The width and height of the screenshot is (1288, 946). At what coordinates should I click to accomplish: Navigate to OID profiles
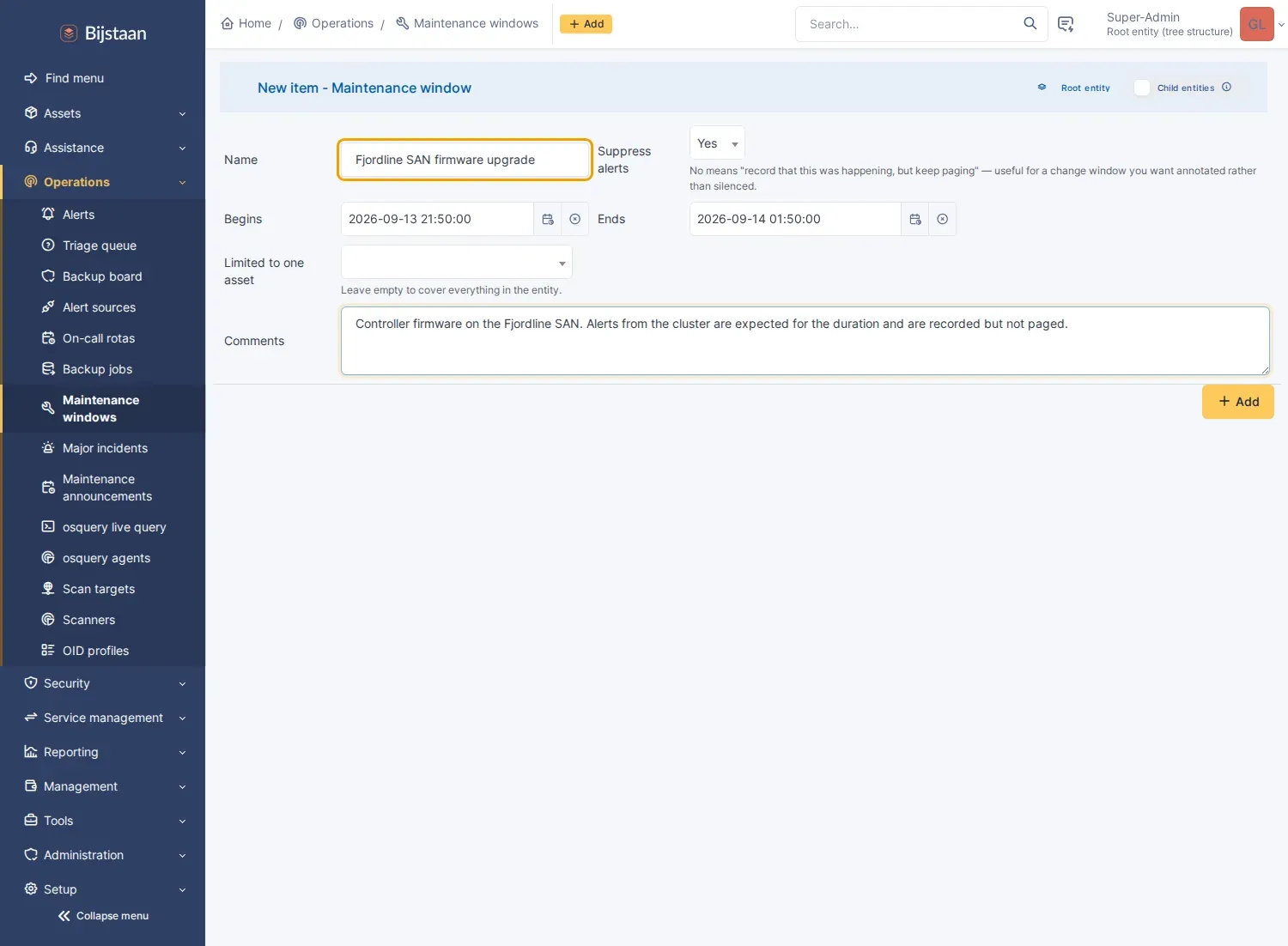tap(95, 651)
